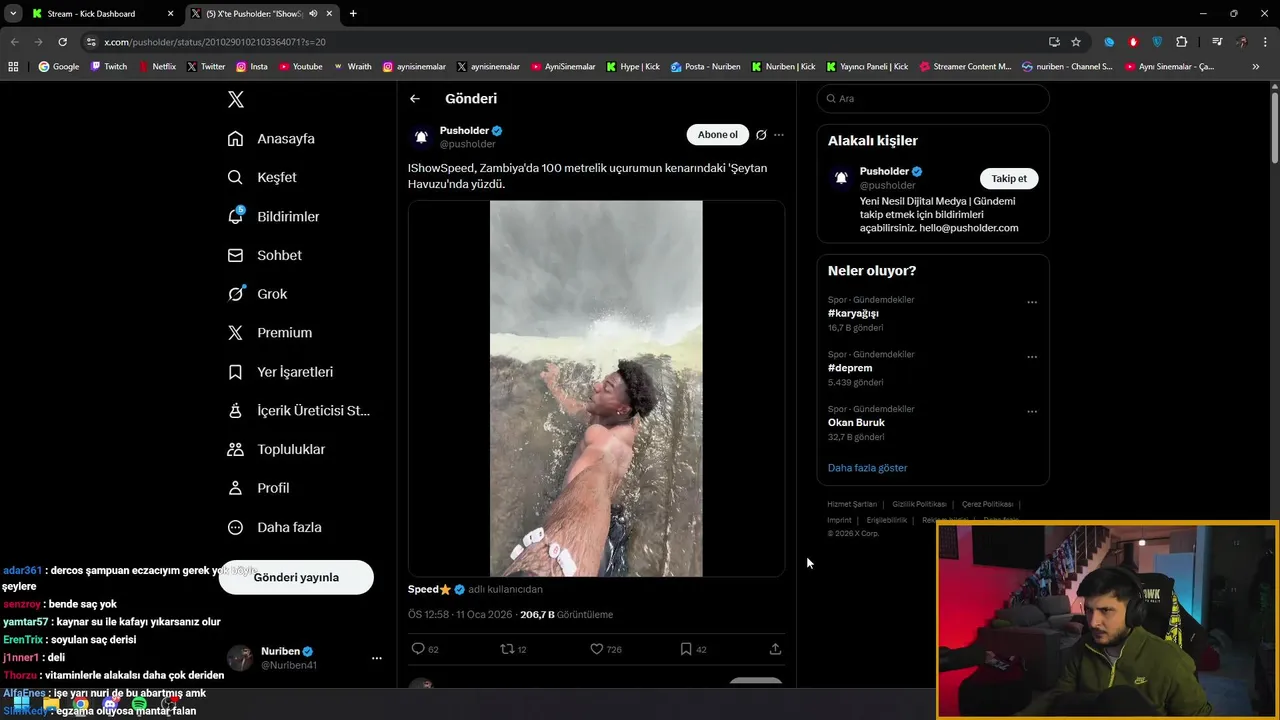Click the browser address bar URL
The image size is (1280, 720).
215,42
